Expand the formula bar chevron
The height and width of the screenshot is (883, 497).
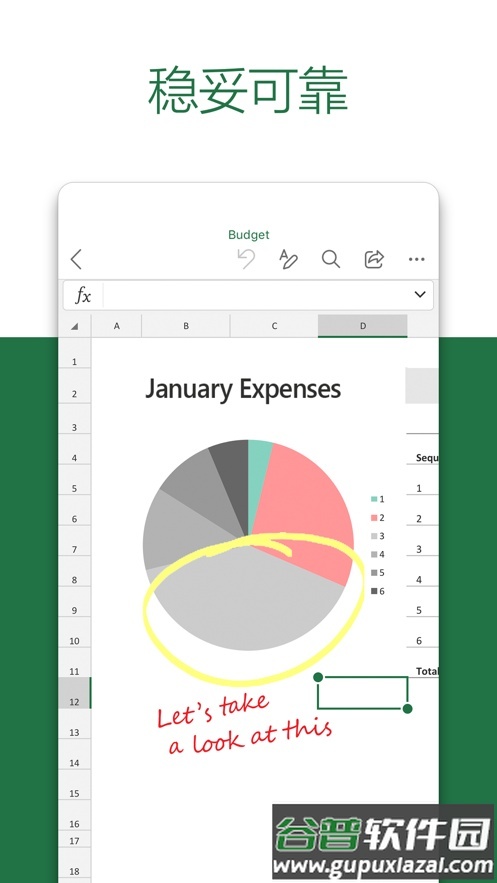(420, 295)
